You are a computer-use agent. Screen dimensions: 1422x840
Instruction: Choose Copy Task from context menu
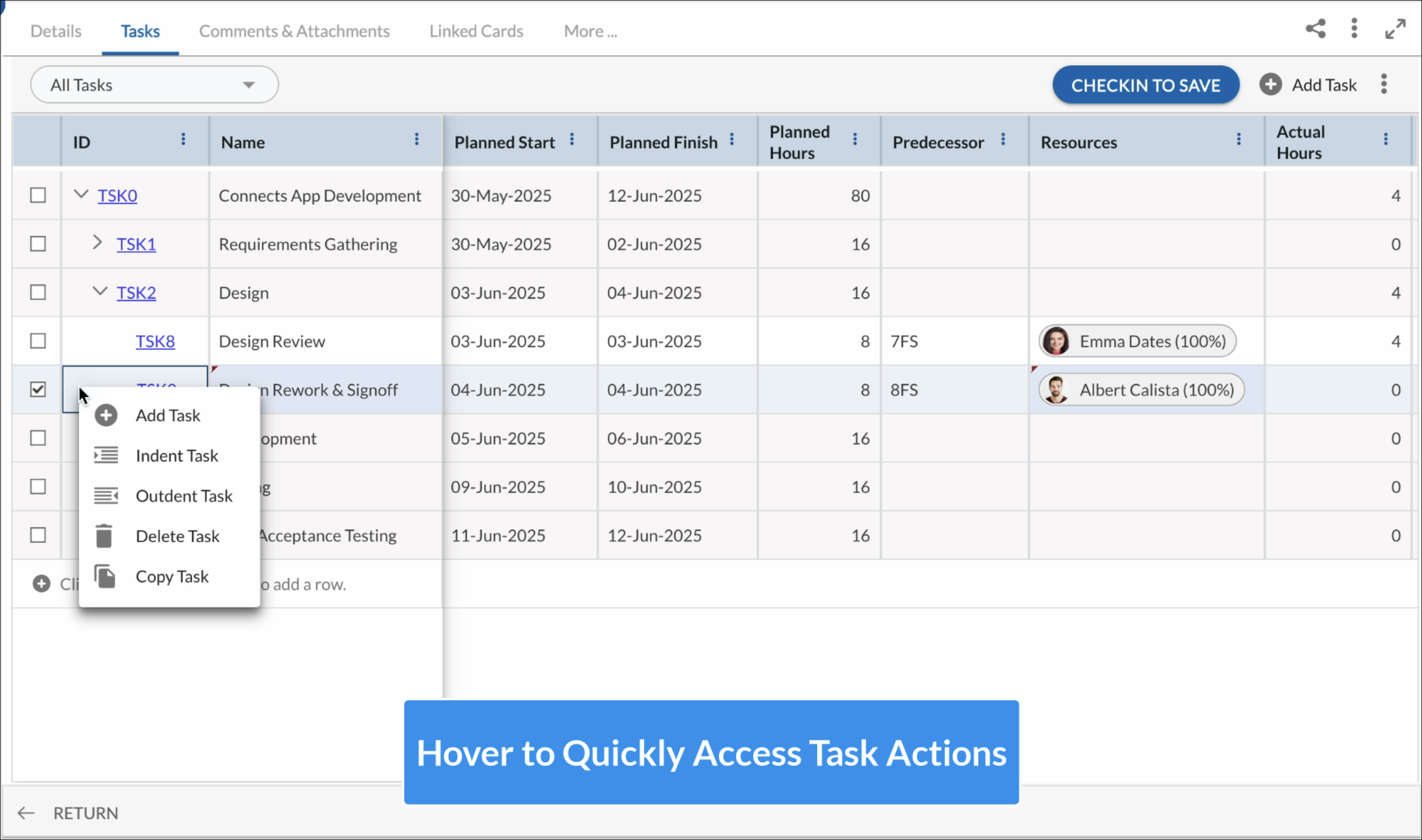169,576
